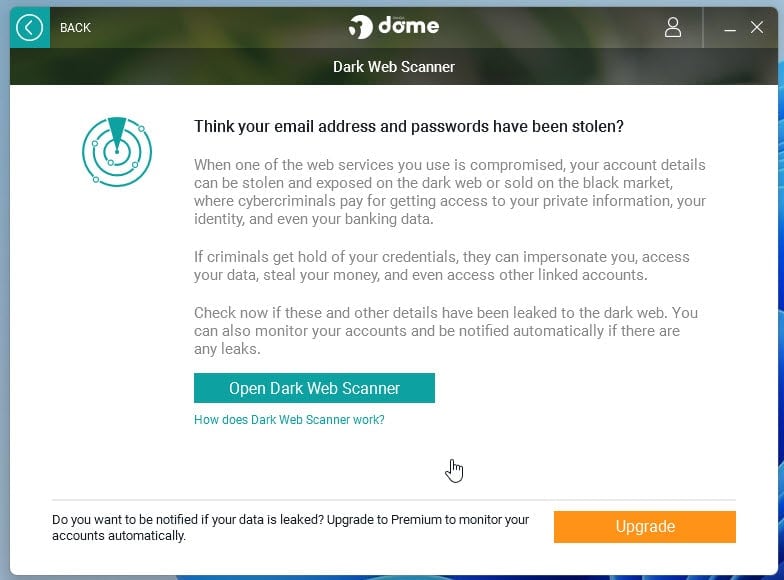Viewport: 784px width, 580px height.
Task: Minimize the Dome window
Action: 730,28
